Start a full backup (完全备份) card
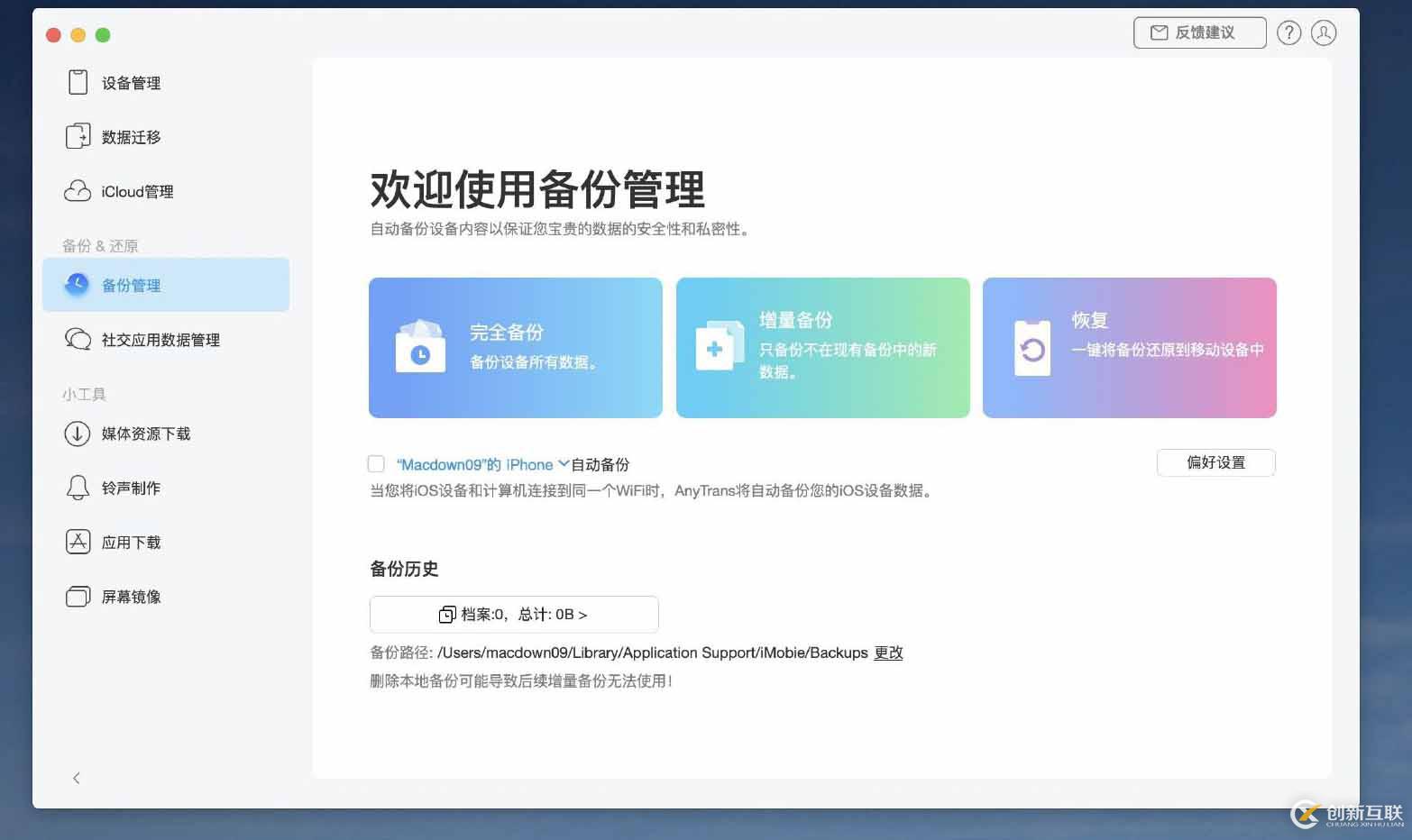The width and height of the screenshot is (1412, 840). (515, 348)
